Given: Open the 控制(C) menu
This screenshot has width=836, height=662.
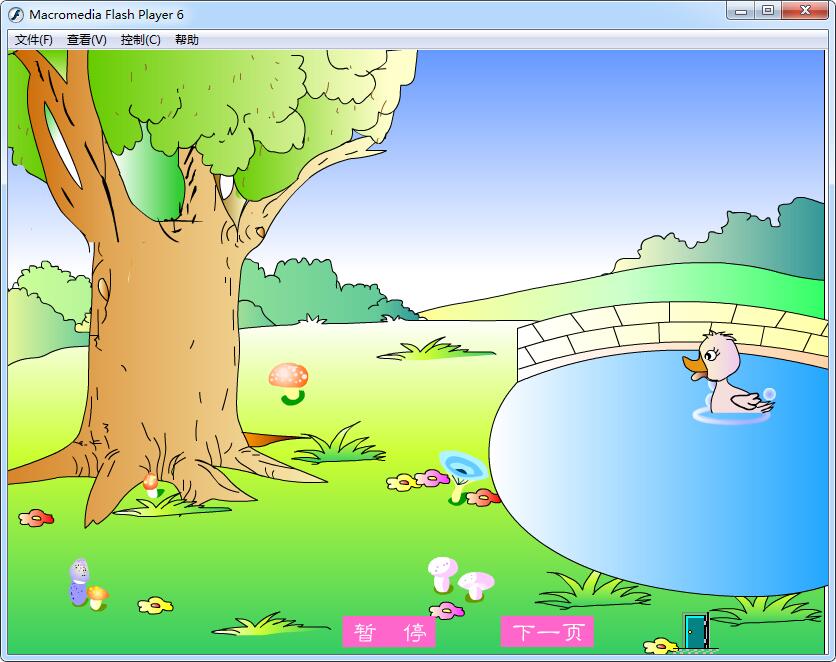Looking at the screenshot, I should click(x=140, y=40).
